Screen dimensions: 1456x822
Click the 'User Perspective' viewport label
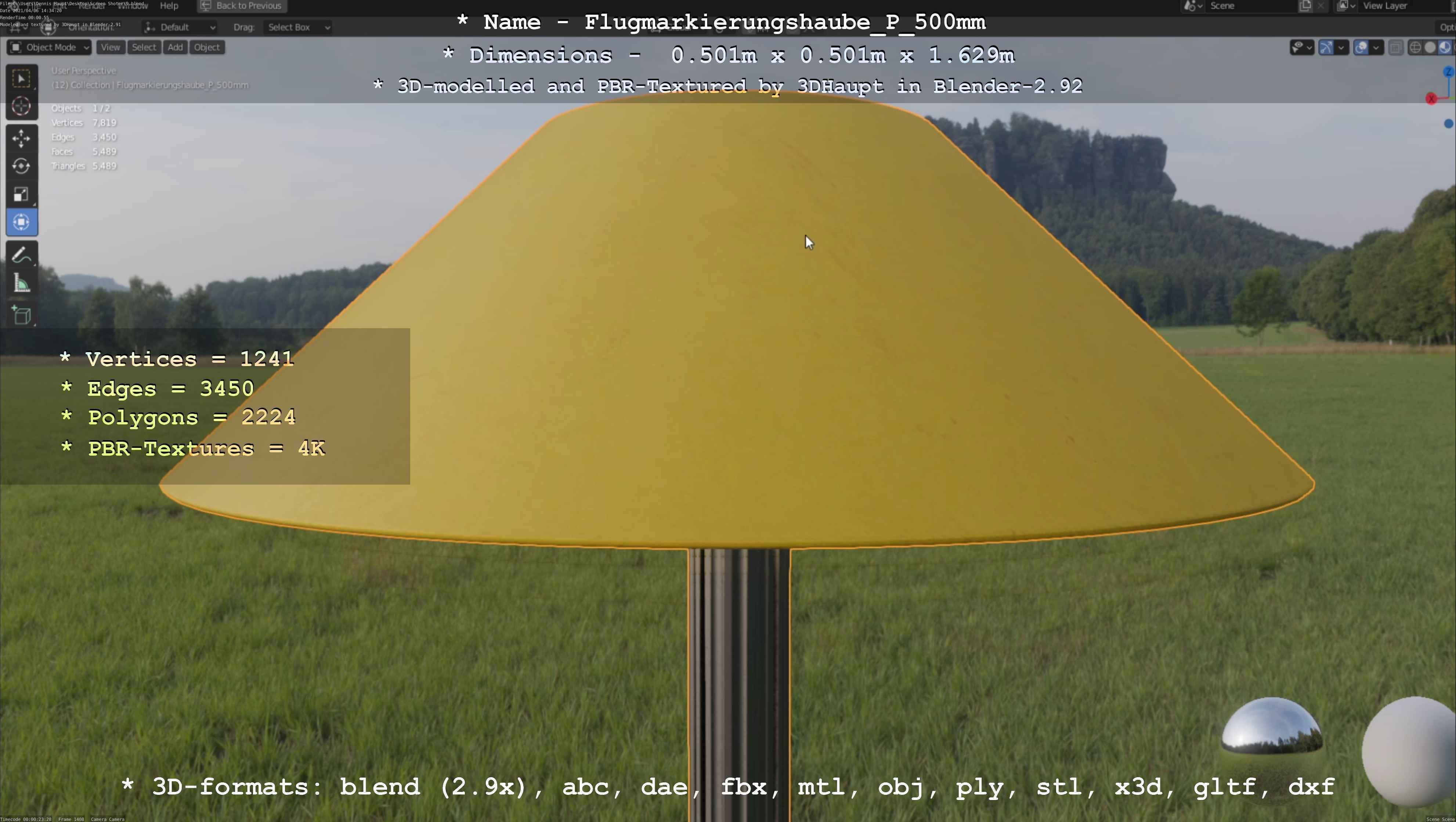click(x=84, y=70)
